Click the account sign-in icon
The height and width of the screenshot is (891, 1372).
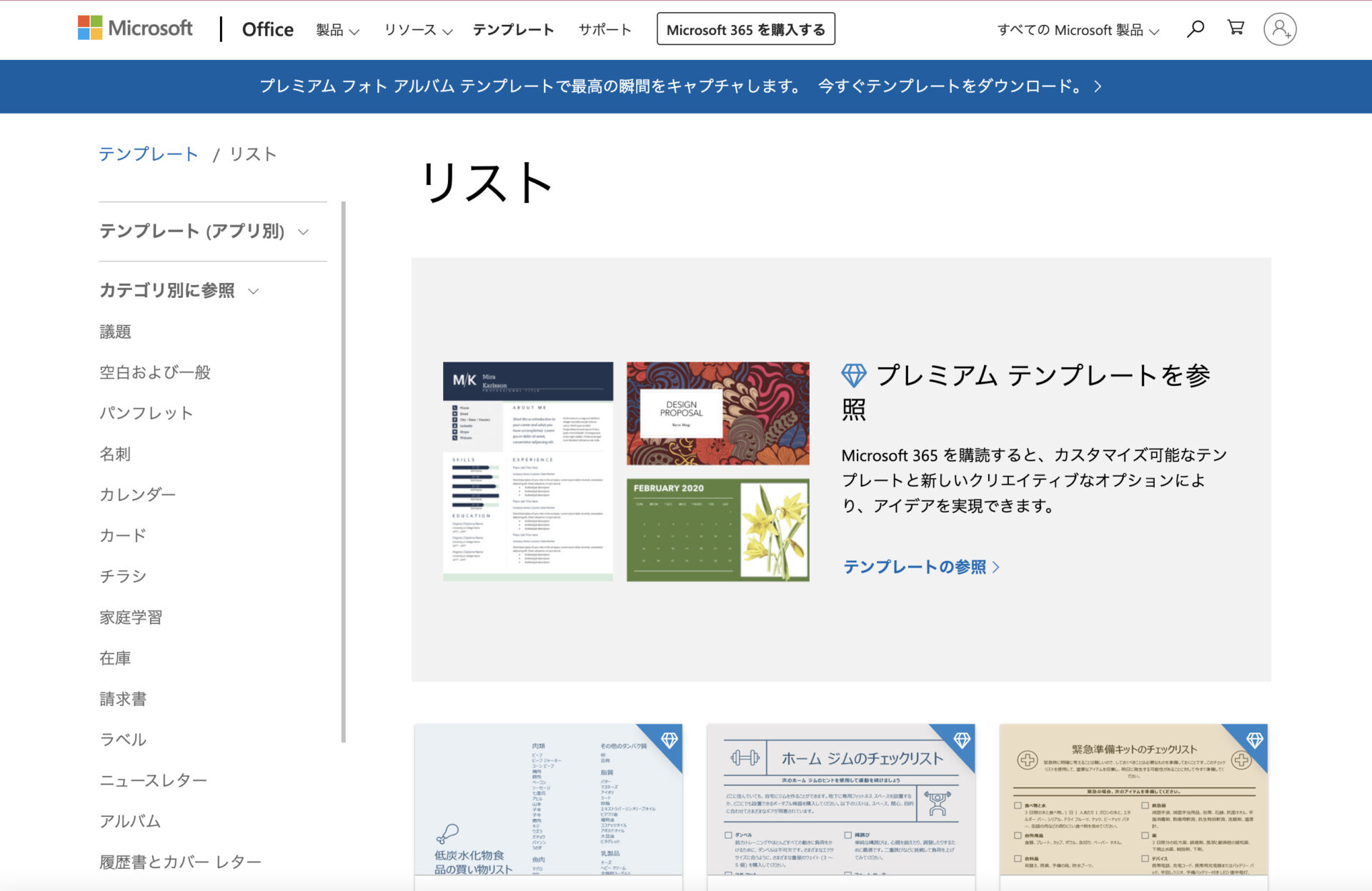pos(1280,29)
